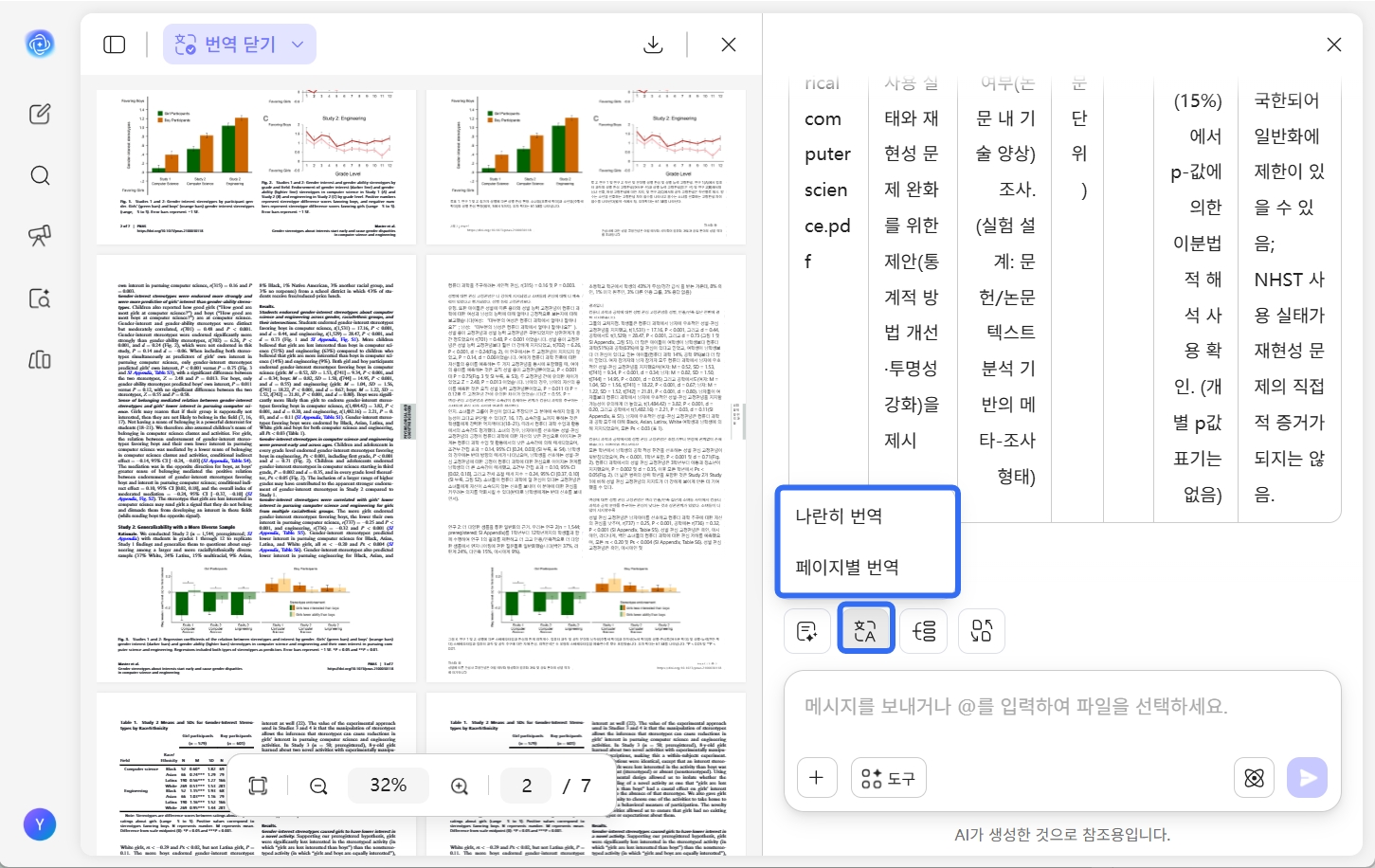Click the outline/list icon beside translate
Image resolution: width=1375 pixels, height=868 pixels.
(x=924, y=630)
